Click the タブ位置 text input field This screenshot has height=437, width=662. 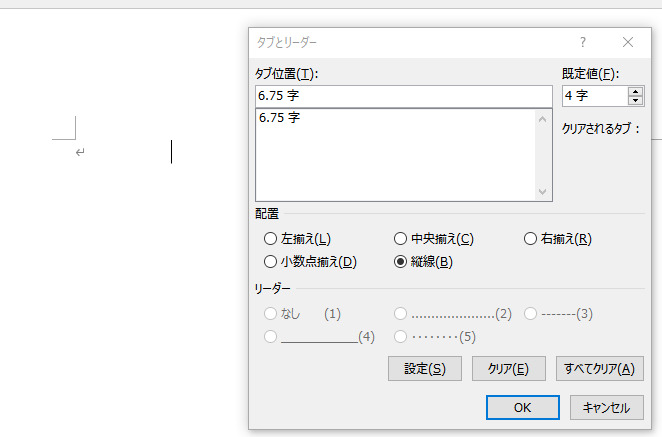[x=403, y=96]
